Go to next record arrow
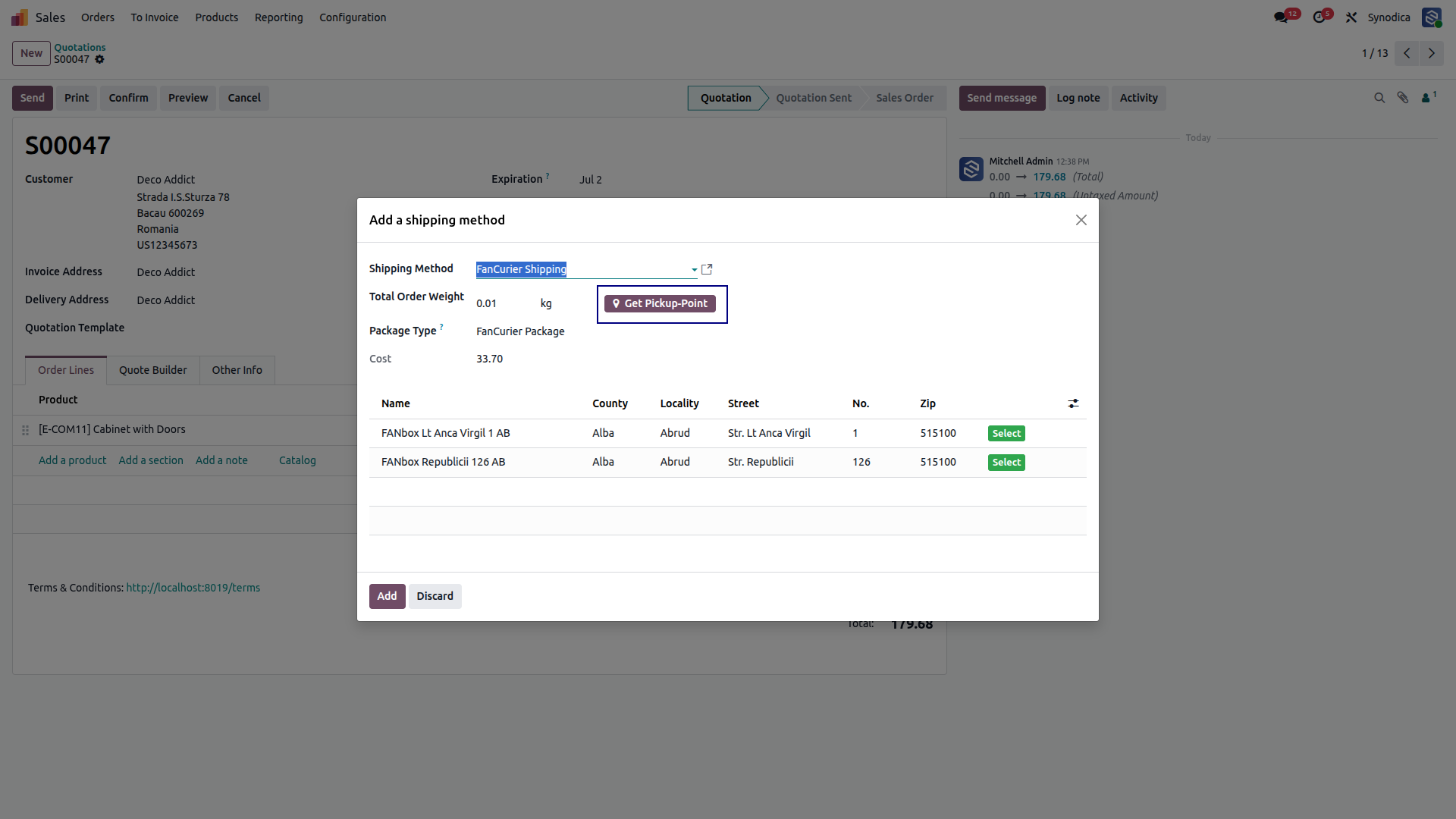Image resolution: width=1456 pixels, height=819 pixels. click(x=1432, y=53)
